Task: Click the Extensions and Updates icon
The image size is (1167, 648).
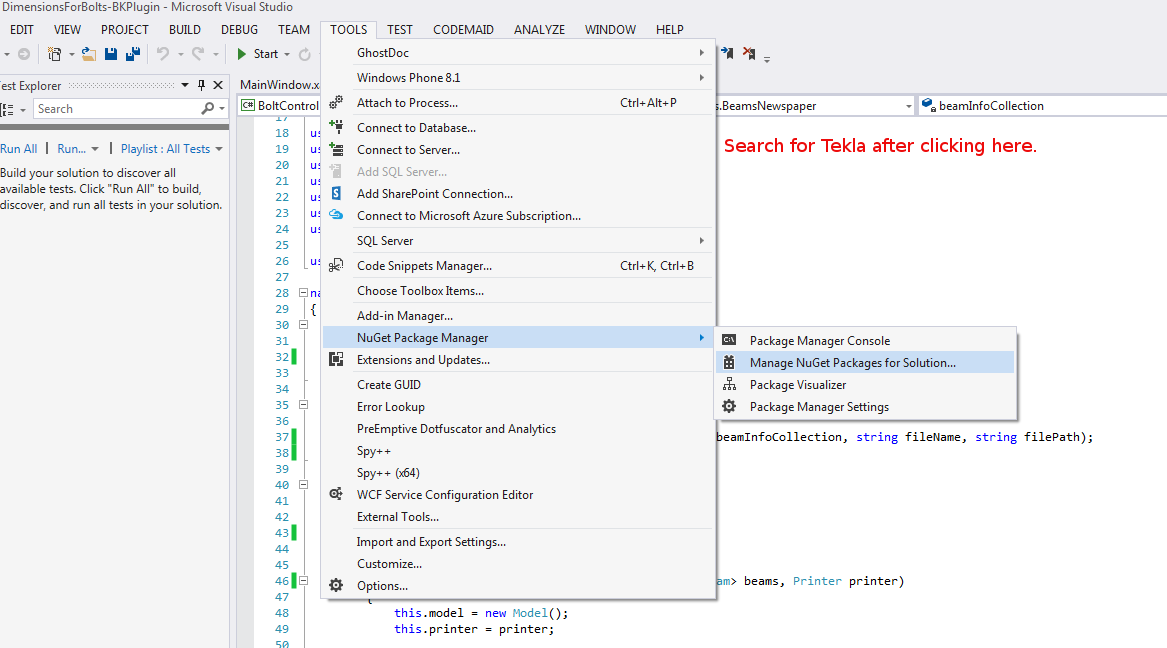Action: click(x=336, y=360)
